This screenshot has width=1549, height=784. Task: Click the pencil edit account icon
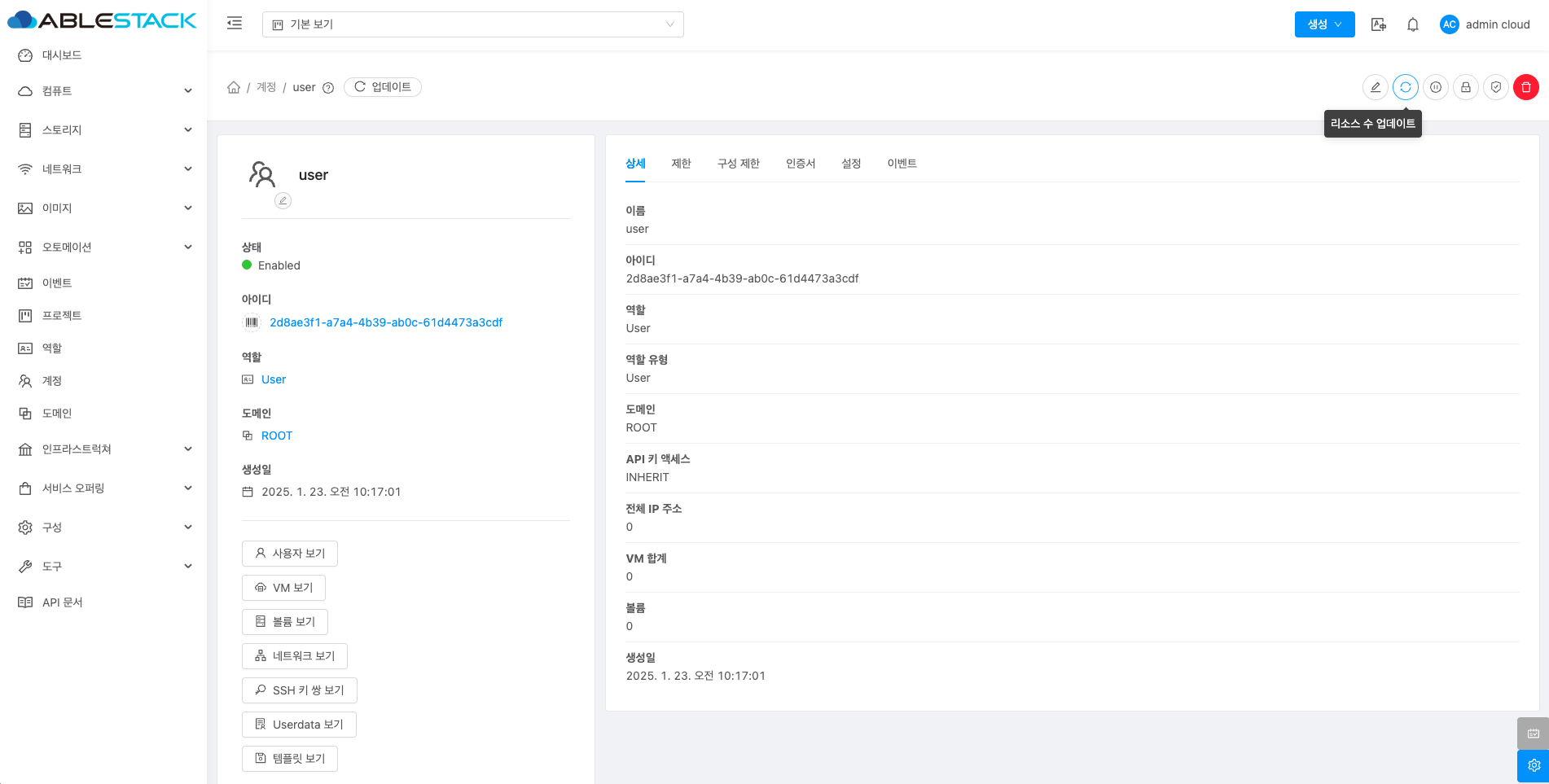click(x=1376, y=87)
